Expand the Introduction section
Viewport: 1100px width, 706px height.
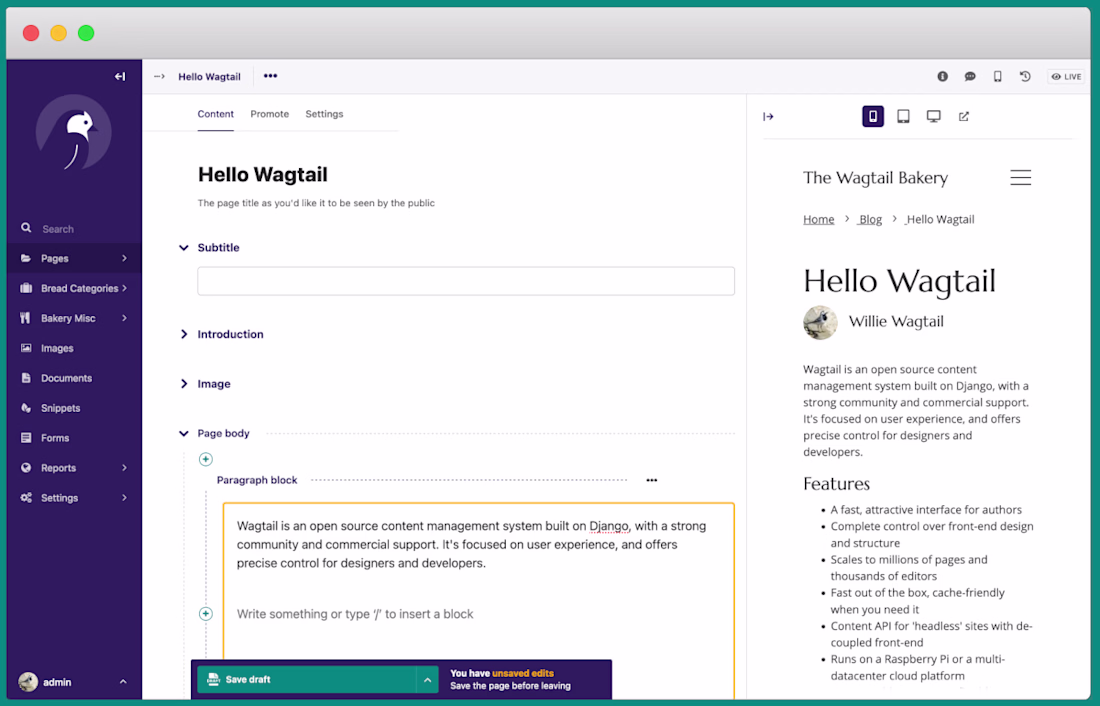click(x=184, y=334)
